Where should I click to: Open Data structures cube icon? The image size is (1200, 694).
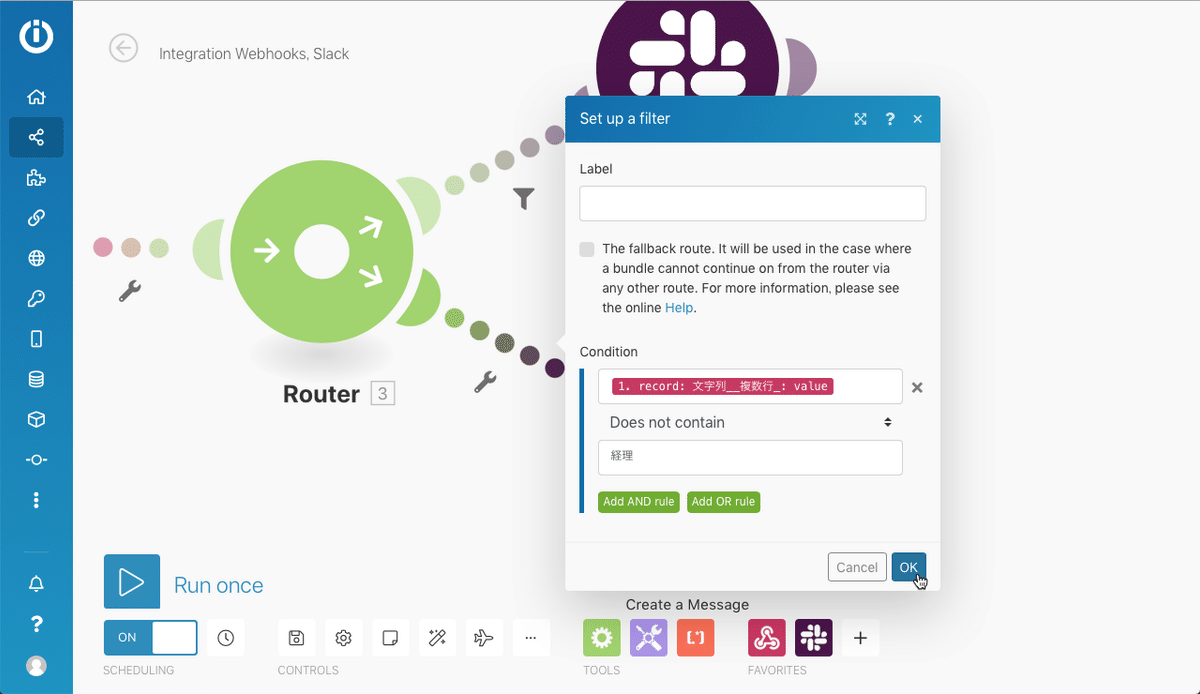click(x=36, y=419)
